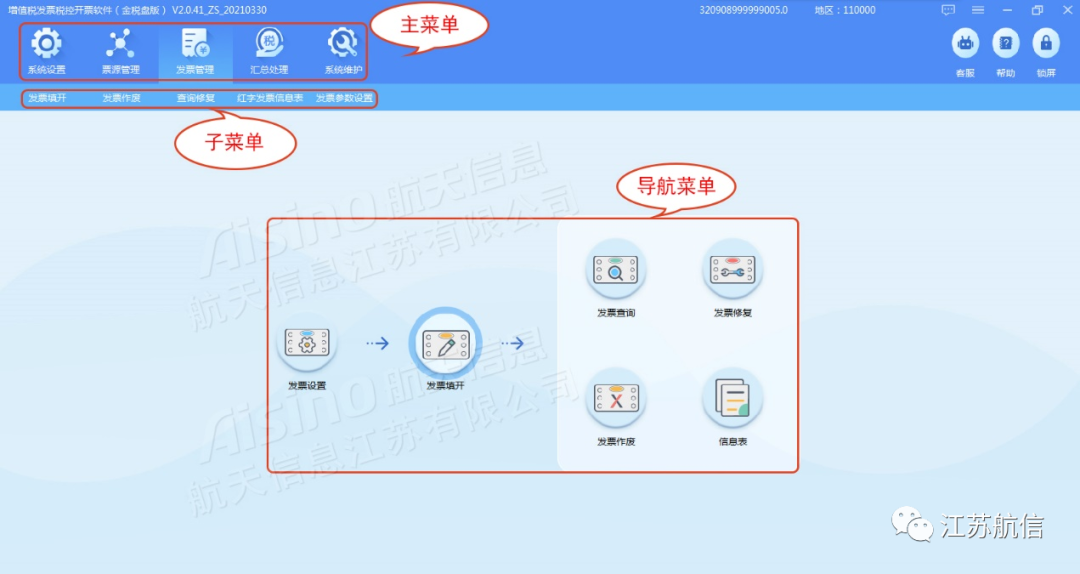Click the 地区：110000 text
1080x574 pixels.
[x=845, y=10]
